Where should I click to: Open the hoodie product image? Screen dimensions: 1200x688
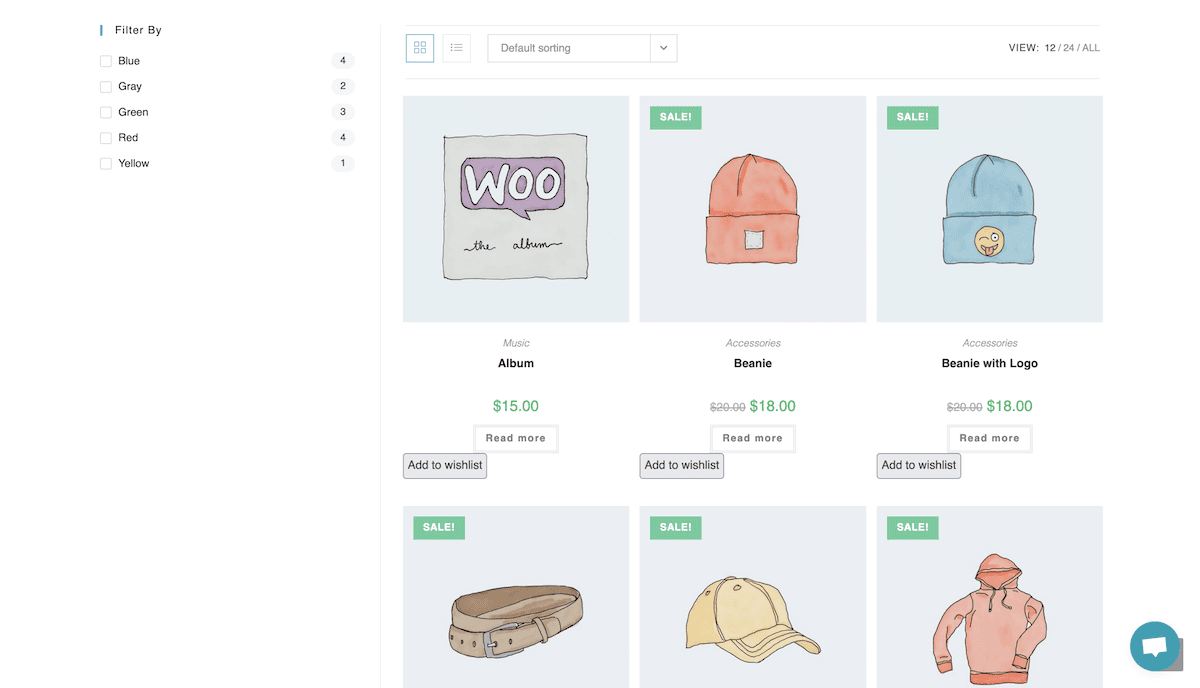[x=990, y=597]
